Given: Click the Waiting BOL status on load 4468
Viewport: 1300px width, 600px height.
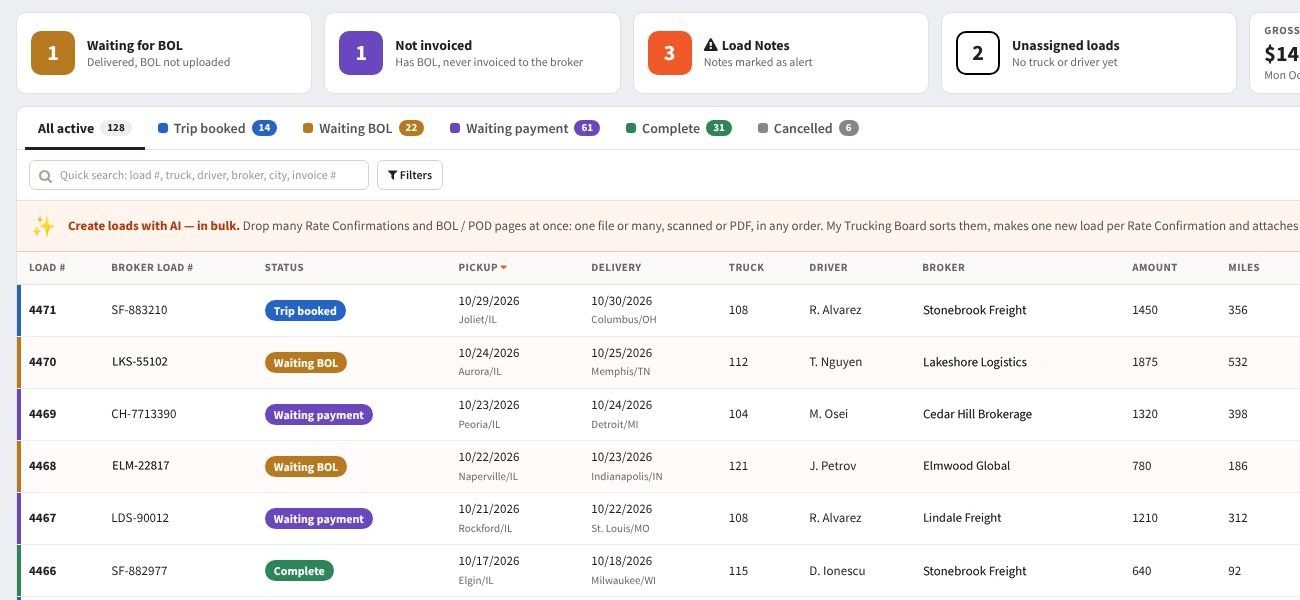Looking at the screenshot, I should (305, 467).
